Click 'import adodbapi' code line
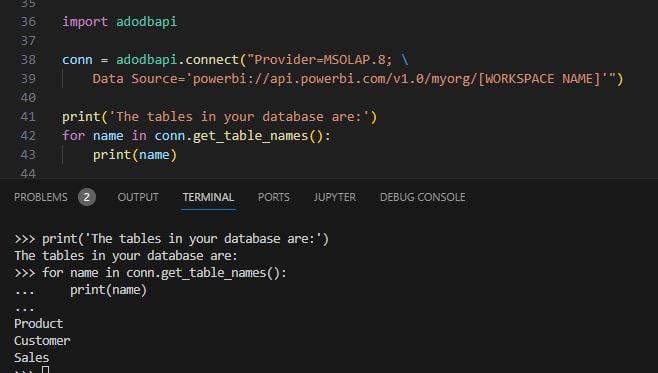This screenshot has height=373, width=658. 120,21
